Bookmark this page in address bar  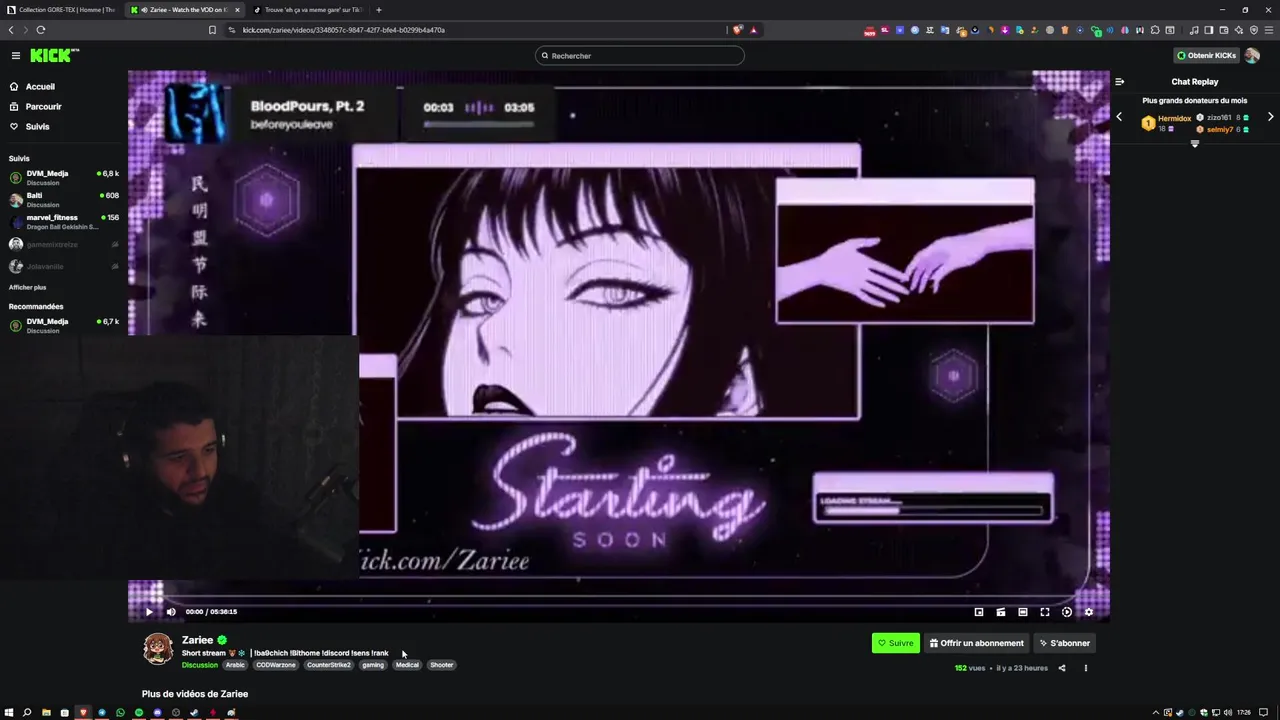pos(212,30)
